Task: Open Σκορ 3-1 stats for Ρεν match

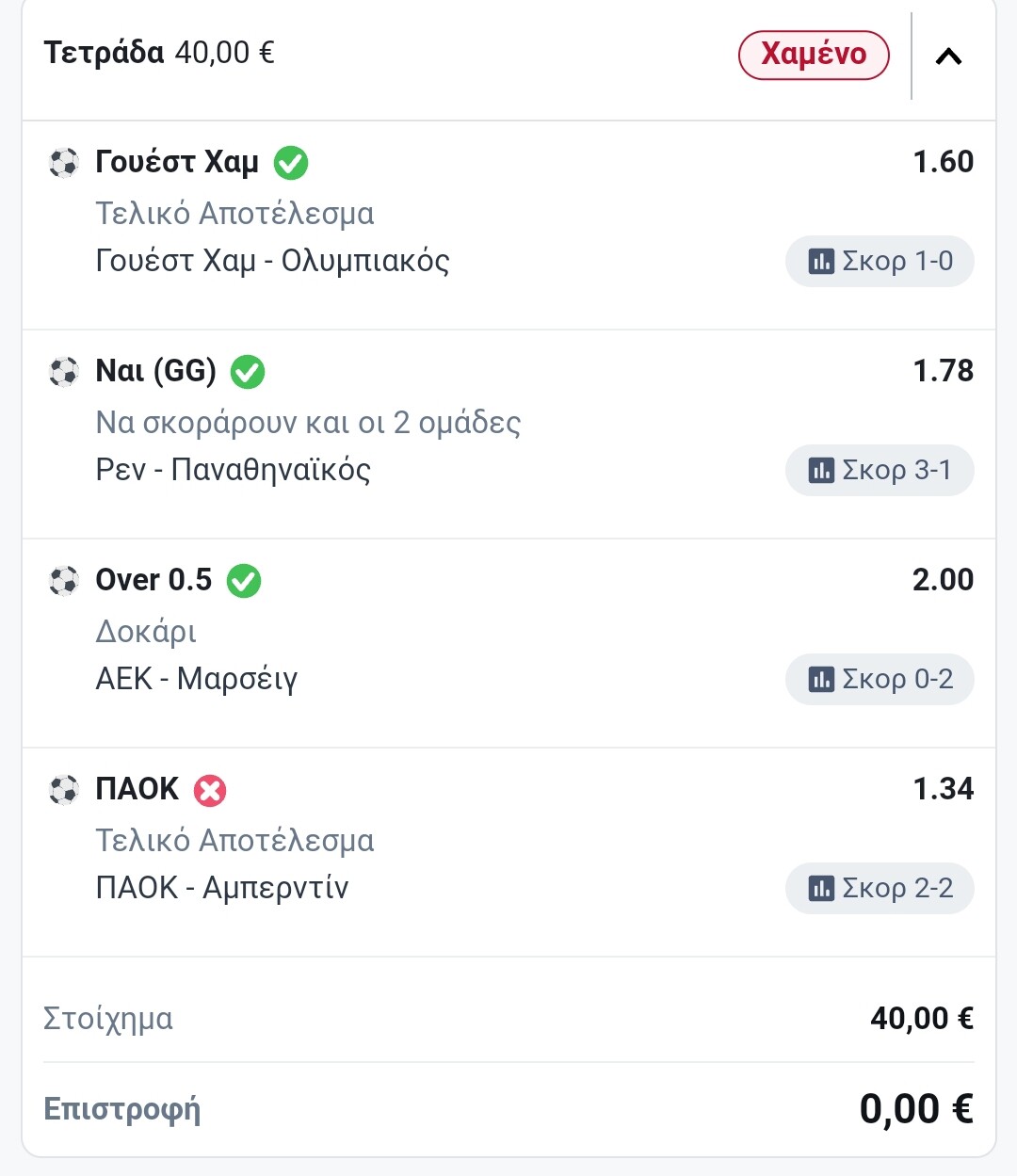Action: [880, 470]
